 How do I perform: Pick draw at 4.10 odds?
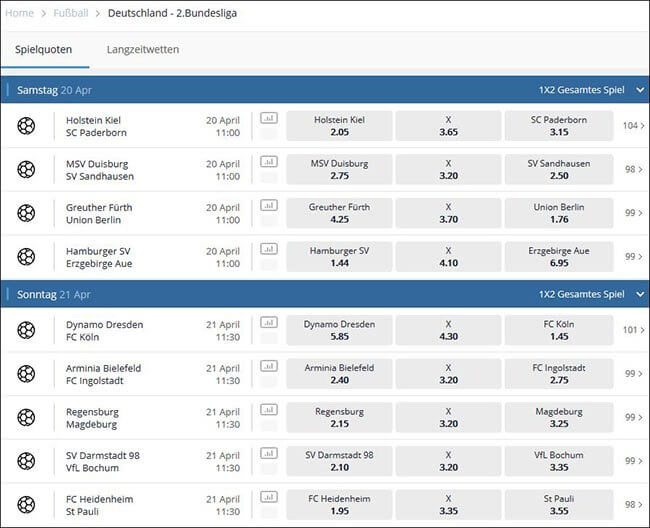pyautogui.click(x=449, y=257)
